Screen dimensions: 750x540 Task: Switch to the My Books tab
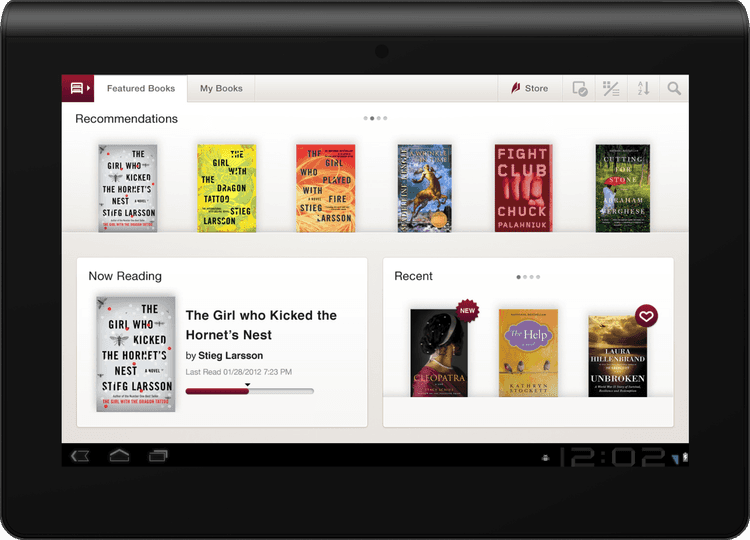221,88
